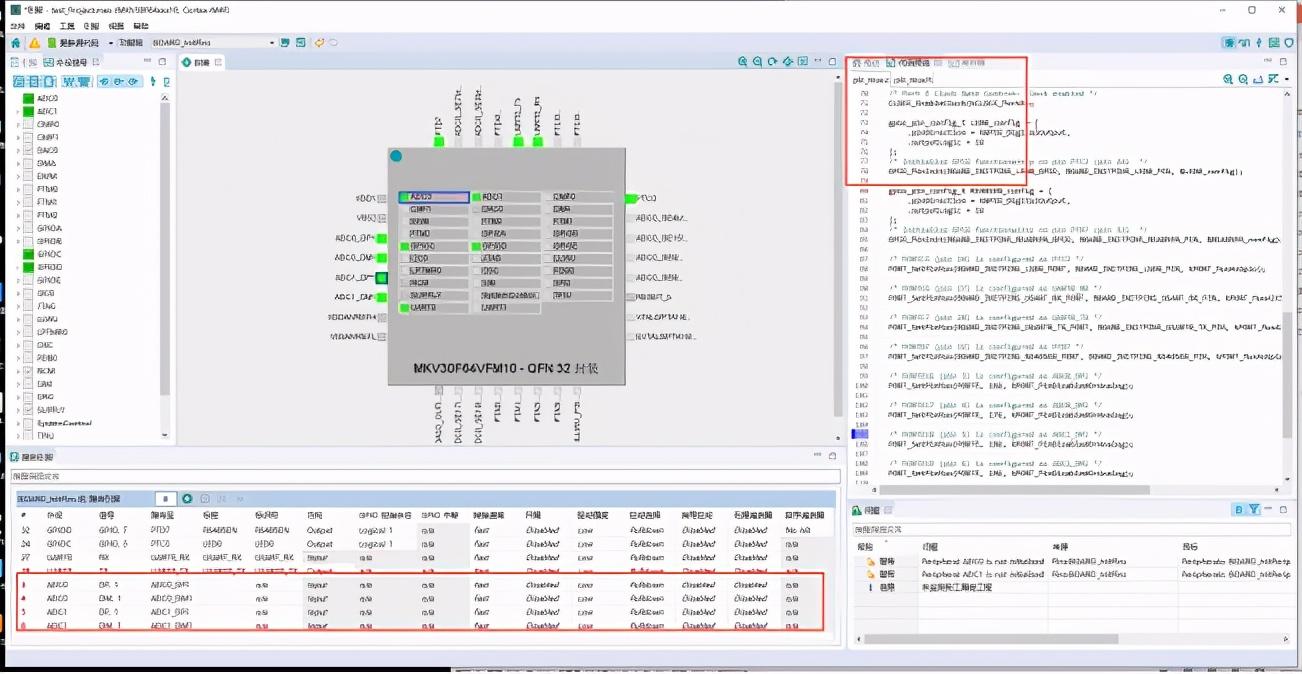Go to the Home icon in the toolbar

tap(15, 43)
